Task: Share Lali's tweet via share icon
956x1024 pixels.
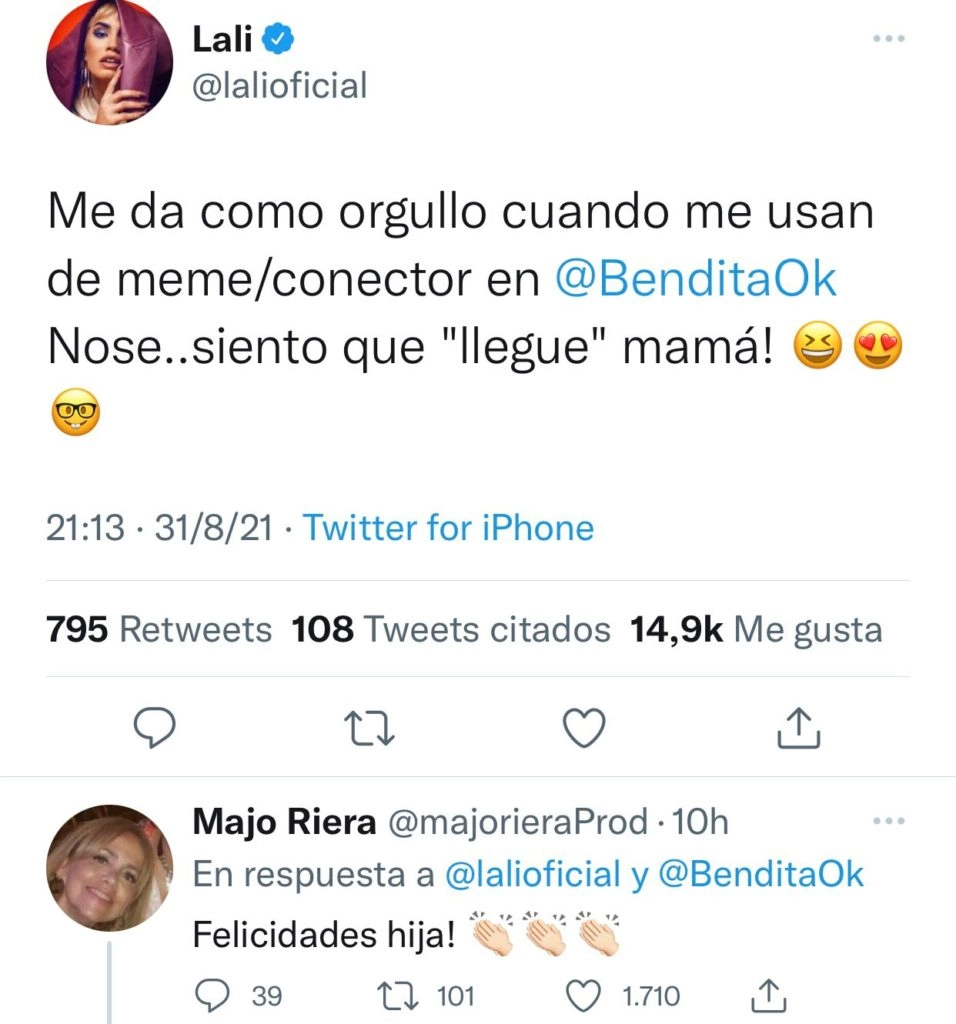Action: (799, 729)
